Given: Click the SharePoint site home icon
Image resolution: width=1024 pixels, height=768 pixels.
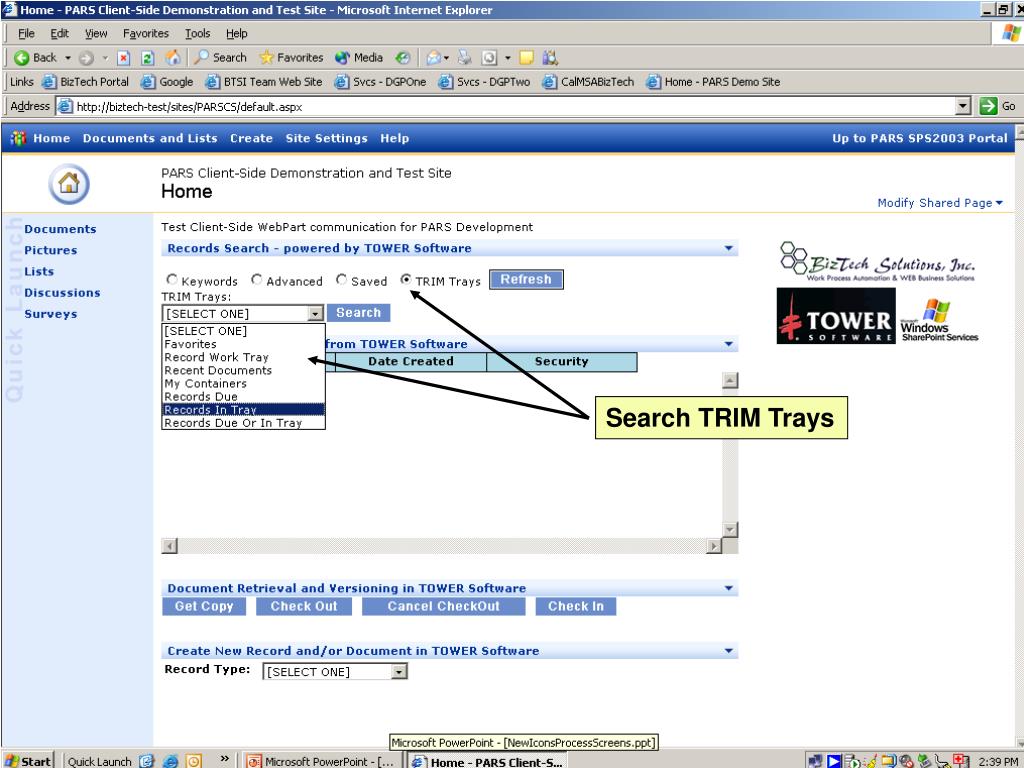Looking at the screenshot, I should tap(69, 184).
